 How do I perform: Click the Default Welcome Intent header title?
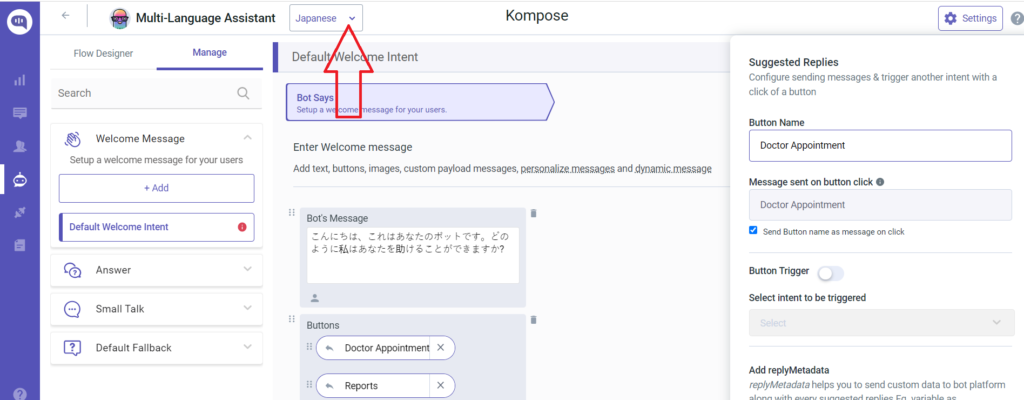(355, 57)
